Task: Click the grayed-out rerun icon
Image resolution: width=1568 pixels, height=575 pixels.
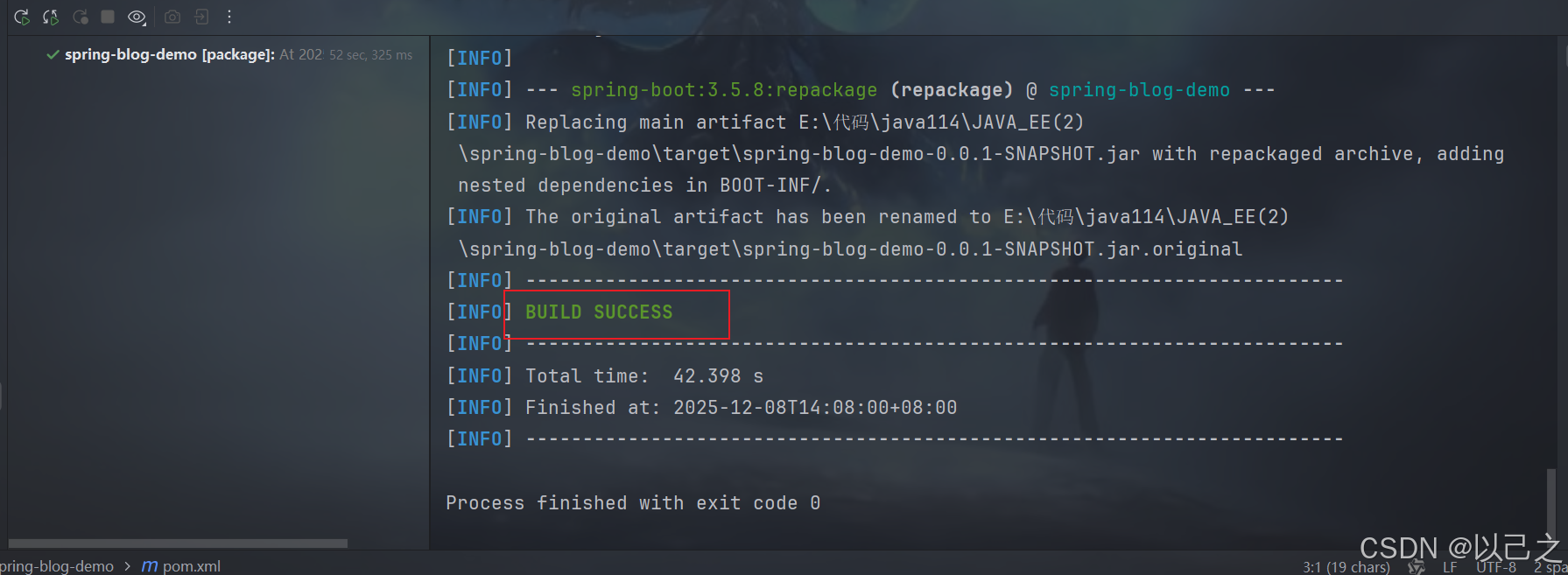Action: [x=81, y=17]
